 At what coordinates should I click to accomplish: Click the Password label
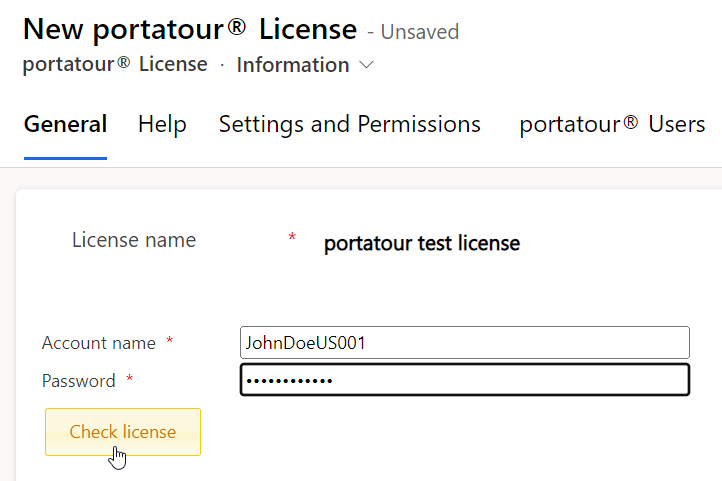pos(78,381)
